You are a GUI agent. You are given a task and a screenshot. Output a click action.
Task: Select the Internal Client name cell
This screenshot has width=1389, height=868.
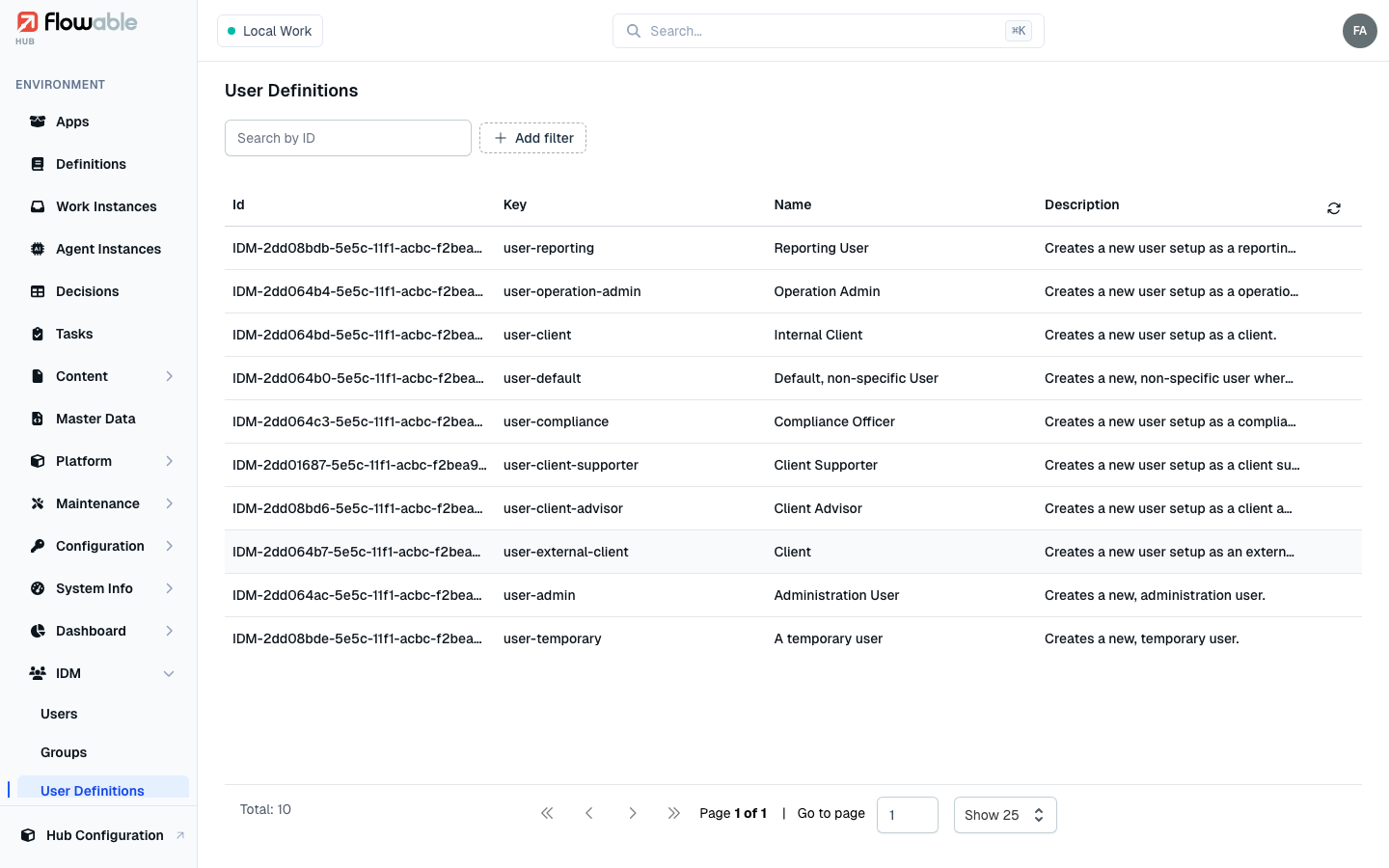818,335
